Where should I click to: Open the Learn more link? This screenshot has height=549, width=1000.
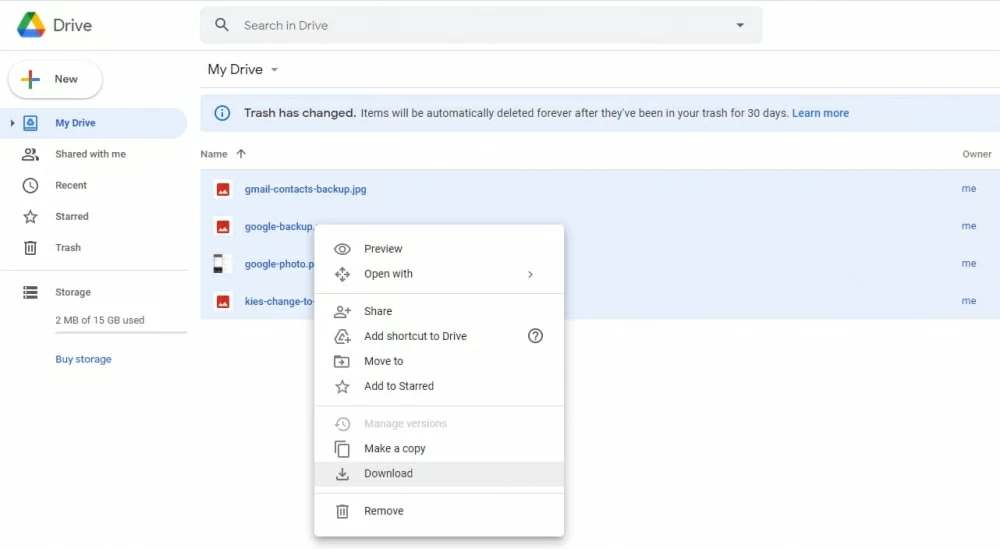point(820,113)
